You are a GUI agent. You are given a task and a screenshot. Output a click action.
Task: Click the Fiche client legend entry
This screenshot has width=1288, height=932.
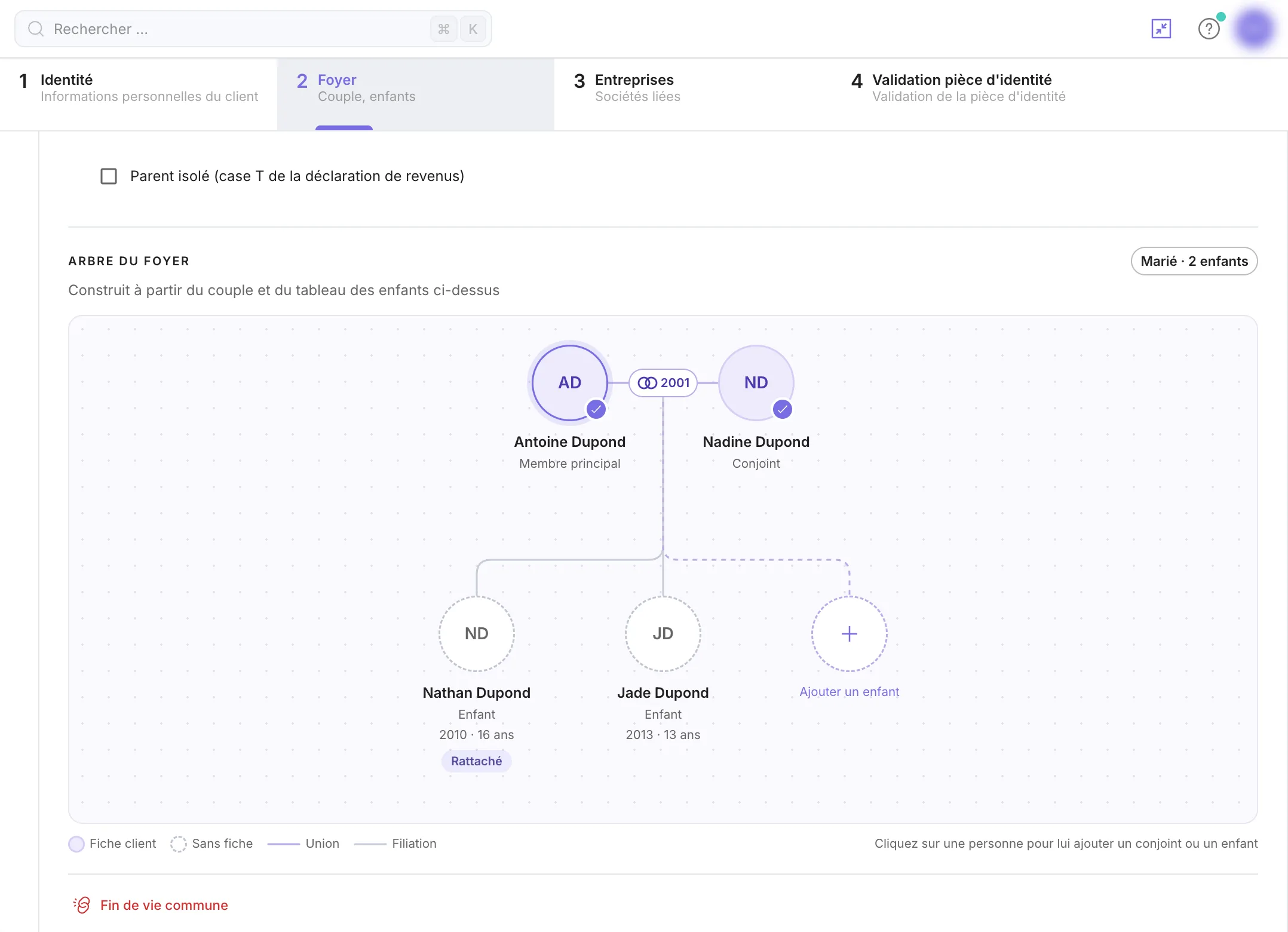click(x=112, y=844)
